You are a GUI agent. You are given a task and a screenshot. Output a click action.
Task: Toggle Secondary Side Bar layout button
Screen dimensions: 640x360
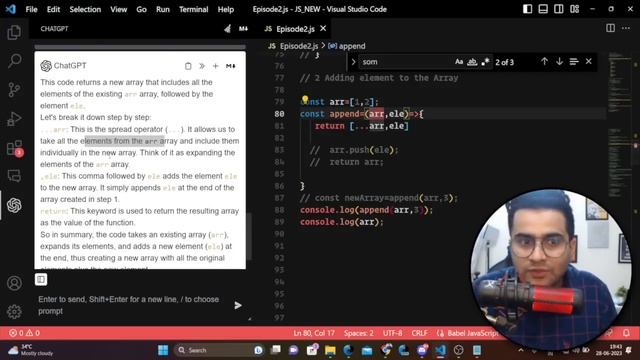coord(558,9)
